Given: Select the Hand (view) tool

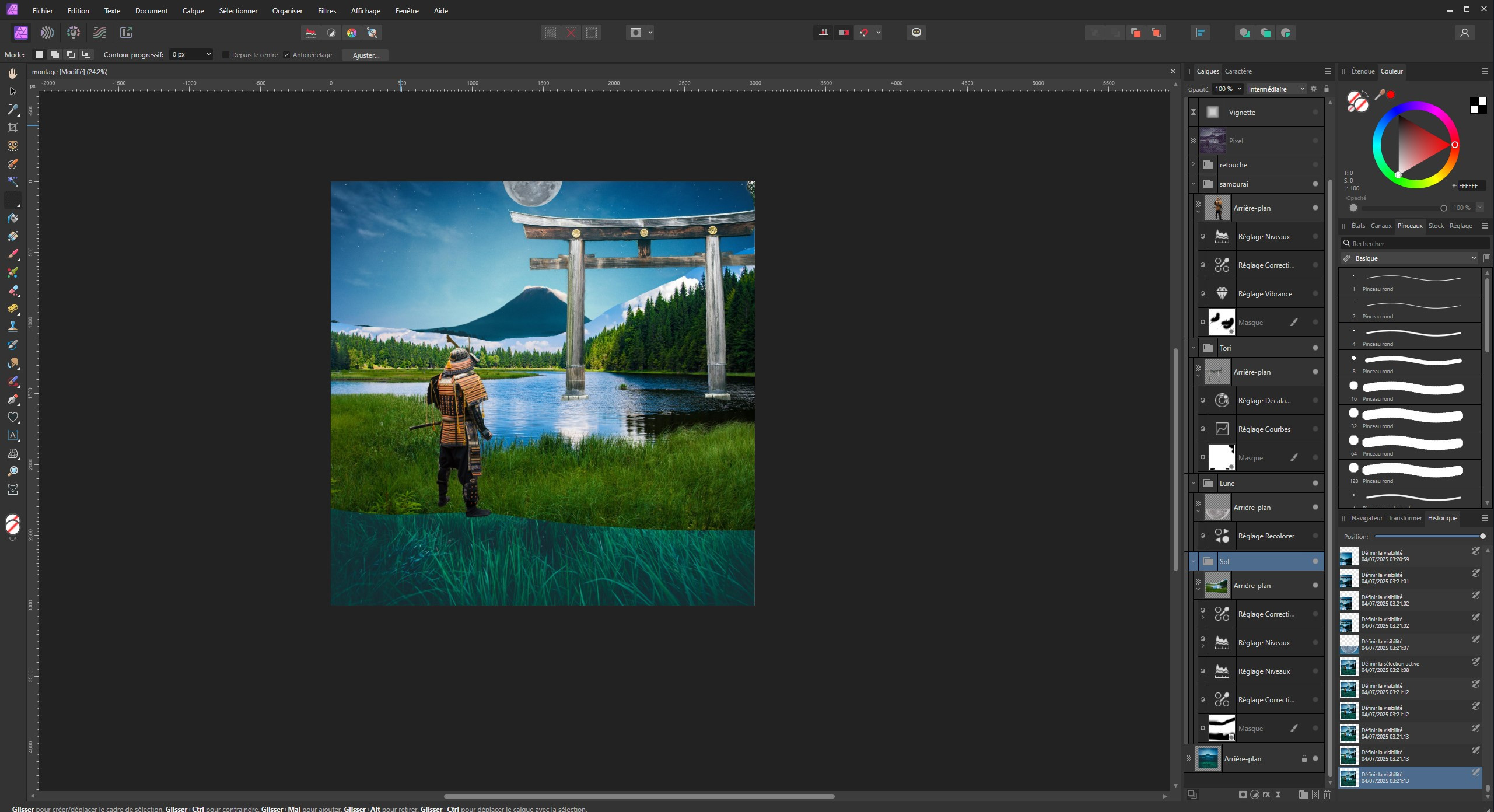Looking at the screenshot, I should (13, 73).
